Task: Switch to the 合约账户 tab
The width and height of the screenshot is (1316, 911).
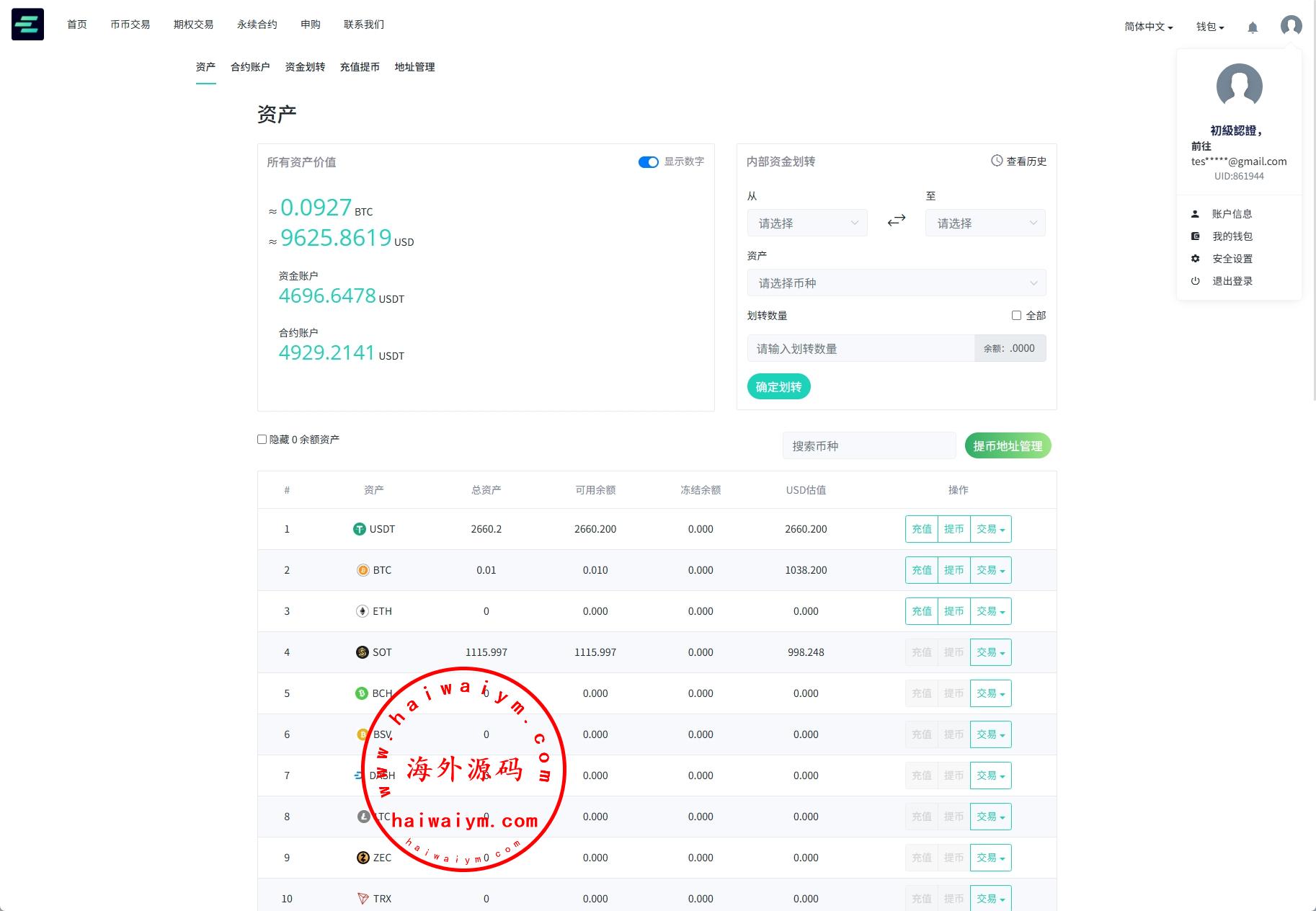Action: pos(250,67)
